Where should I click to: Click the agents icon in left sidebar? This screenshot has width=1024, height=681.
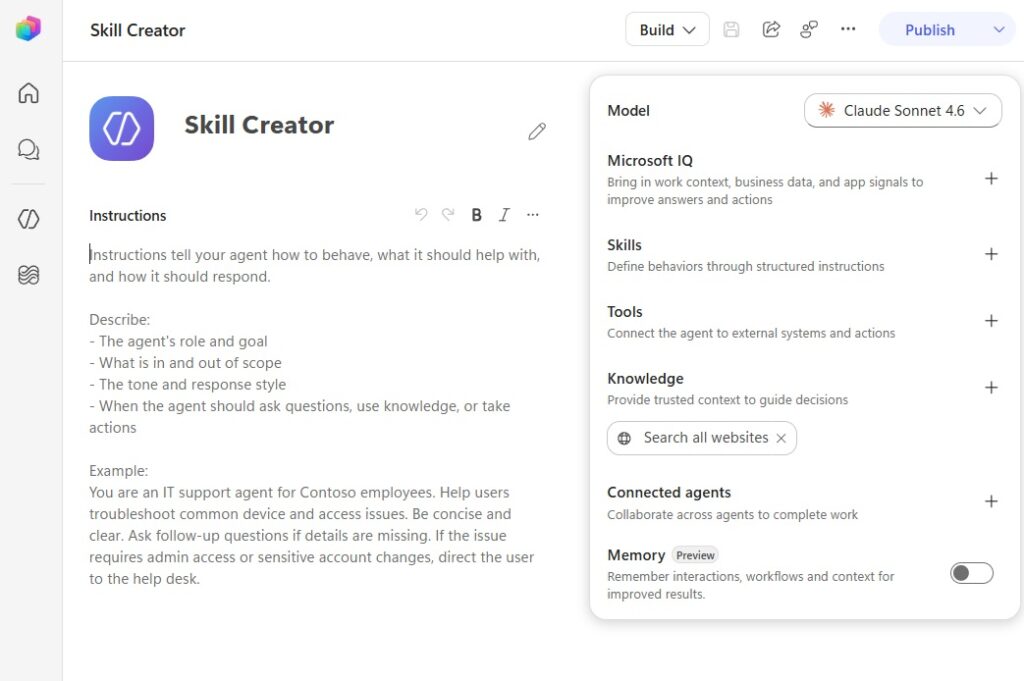click(x=28, y=219)
